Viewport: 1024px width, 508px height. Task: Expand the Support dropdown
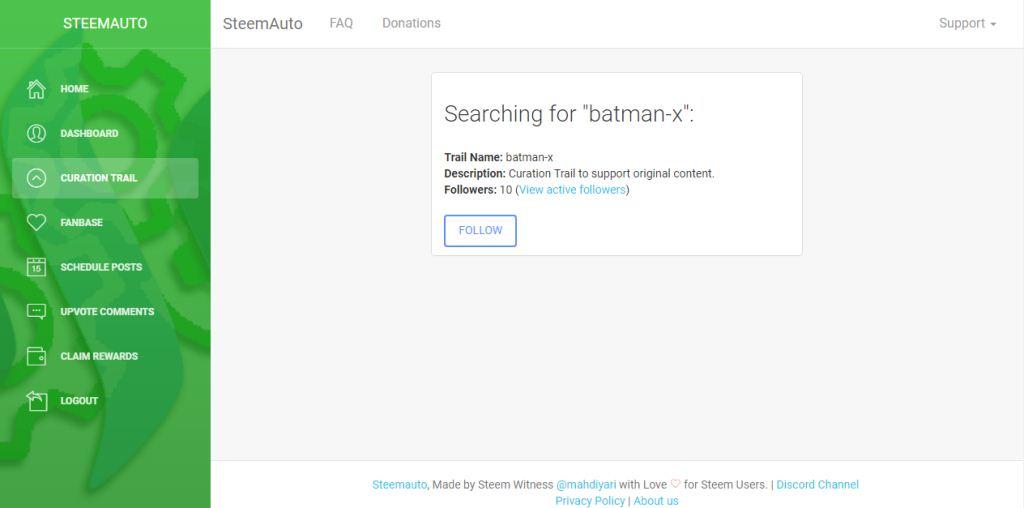click(x=967, y=24)
